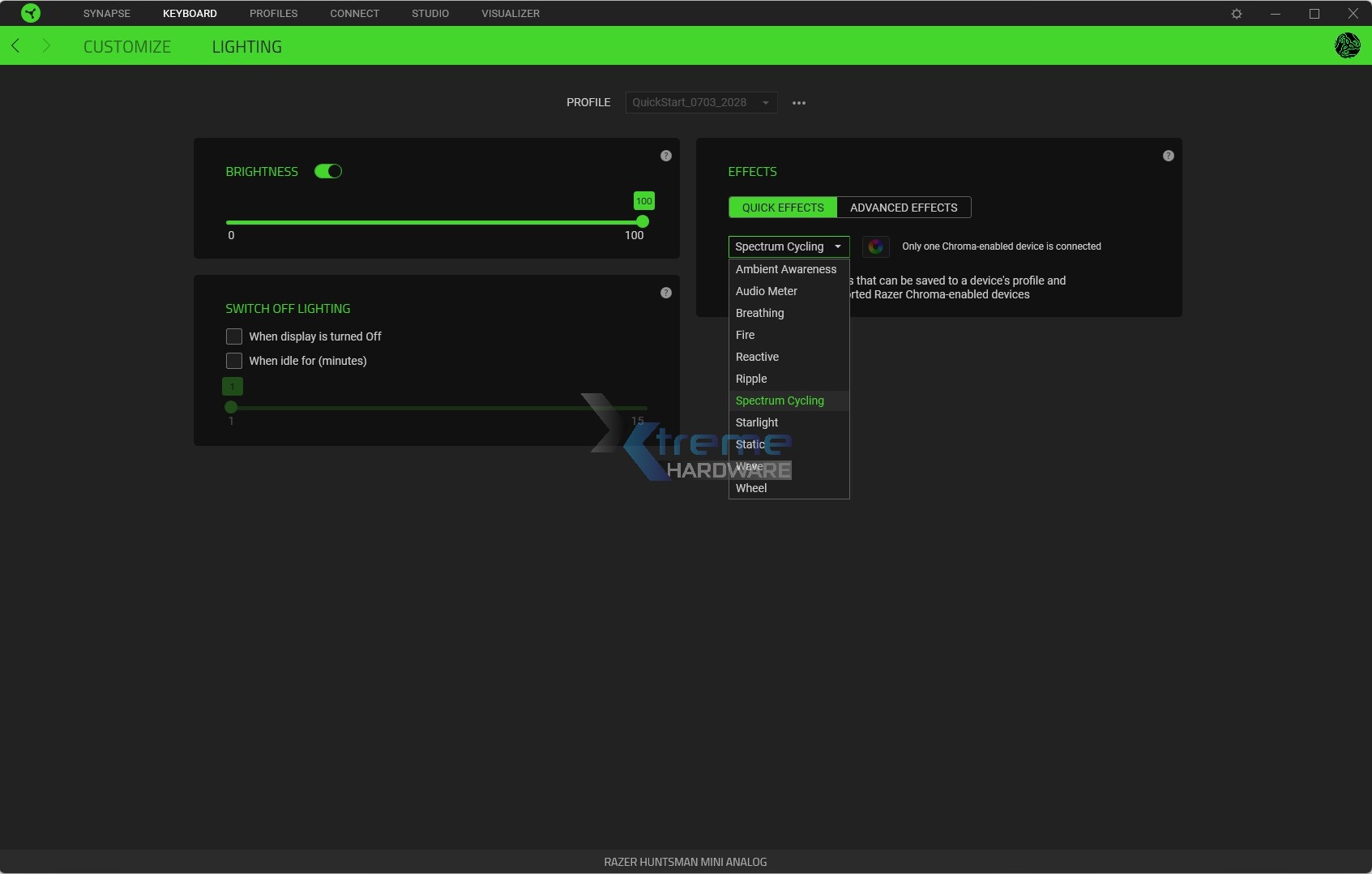Click the forward navigation arrow
The width and height of the screenshot is (1372, 874).
(47, 46)
